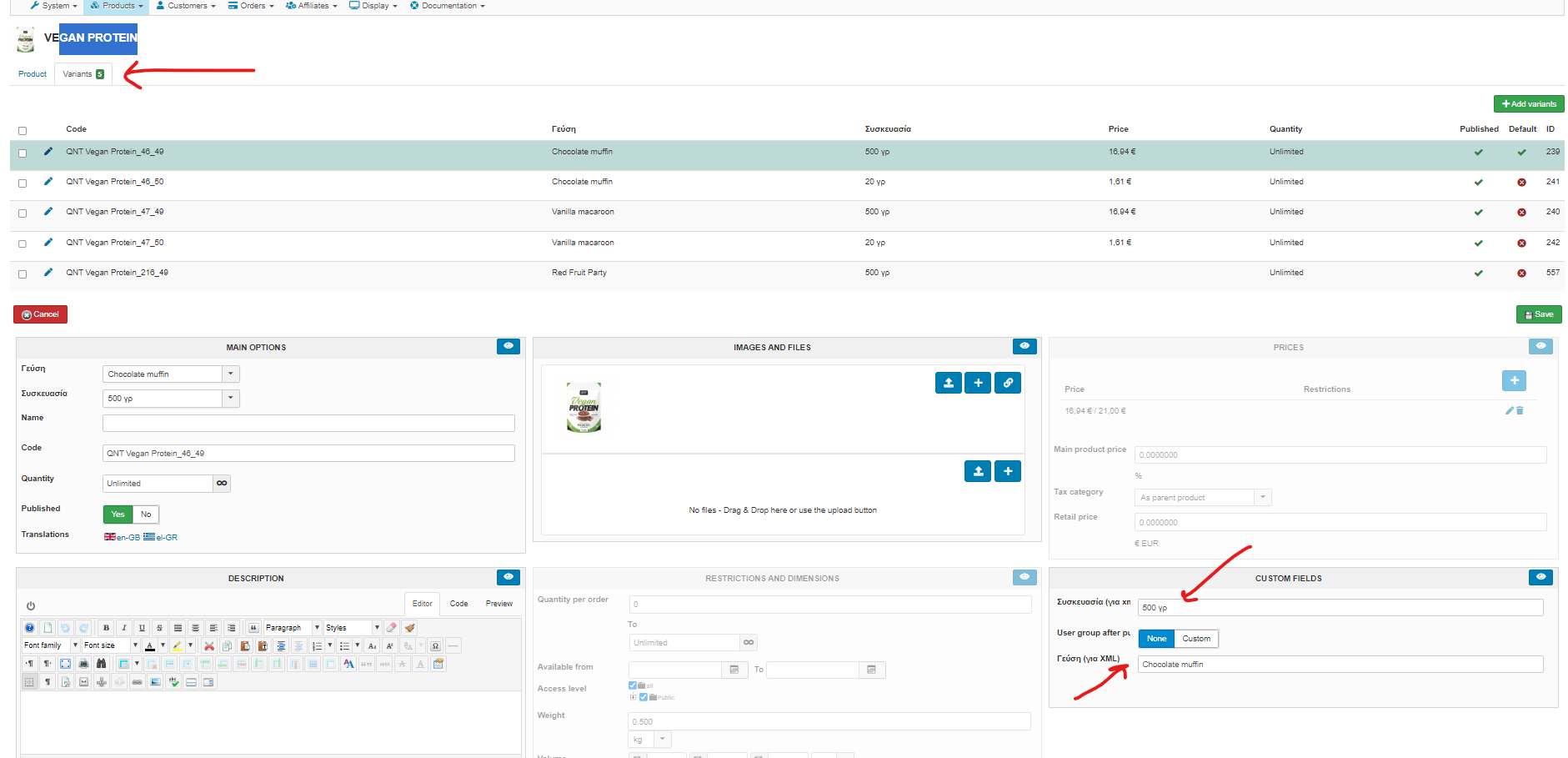1568x758 pixels.
Task: Insert special character omega symbol
Action: (x=435, y=645)
